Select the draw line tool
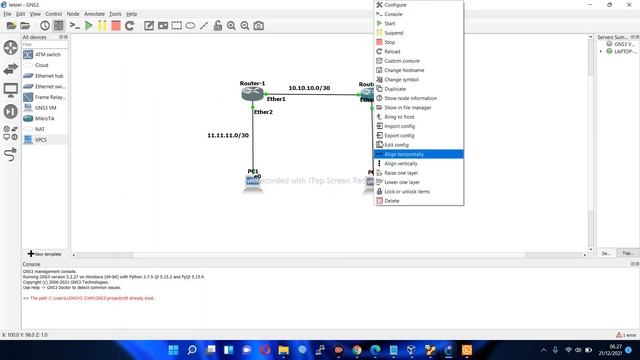Image resolution: width=640 pixels, height=360 pixels. pyautogui.click(x=204, y=26)
